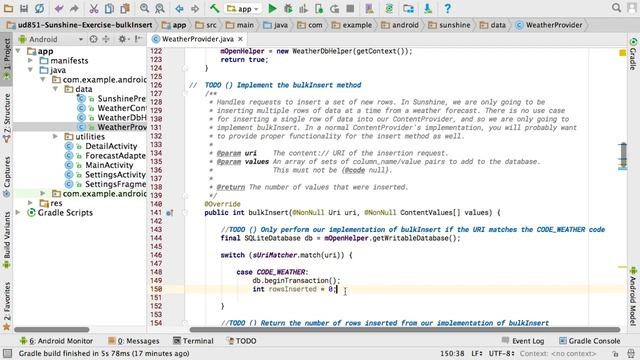
Task: Click the Save All toolbar icon
Action: click(x=24, y=8)
